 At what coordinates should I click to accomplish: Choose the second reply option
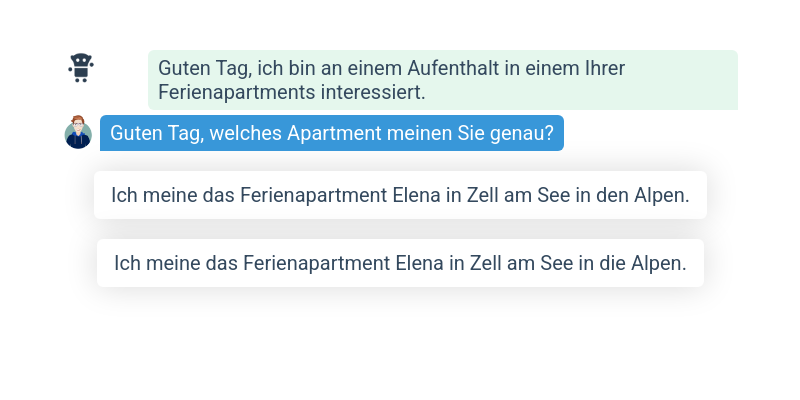(400, 263)
